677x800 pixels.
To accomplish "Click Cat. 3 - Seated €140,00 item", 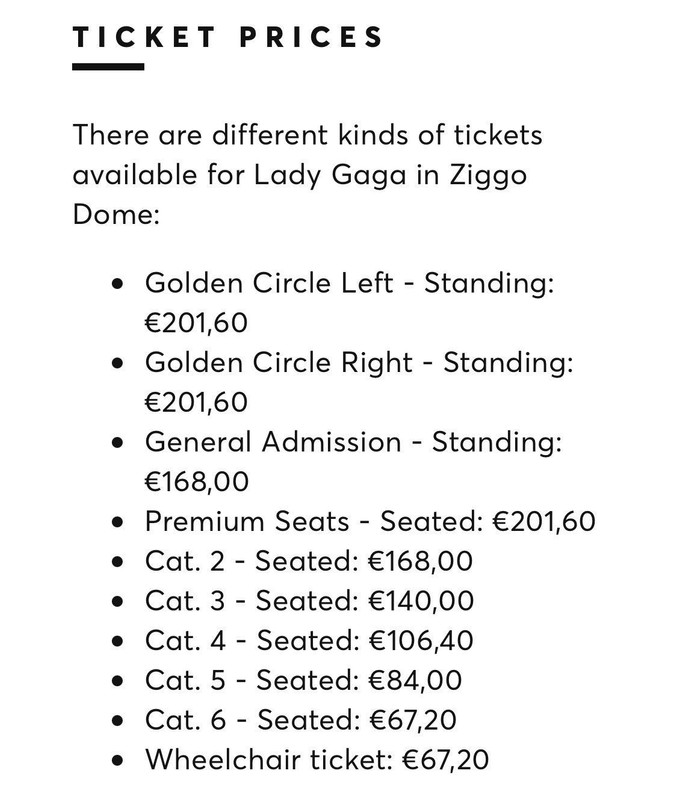I will (x=310, y=601).
